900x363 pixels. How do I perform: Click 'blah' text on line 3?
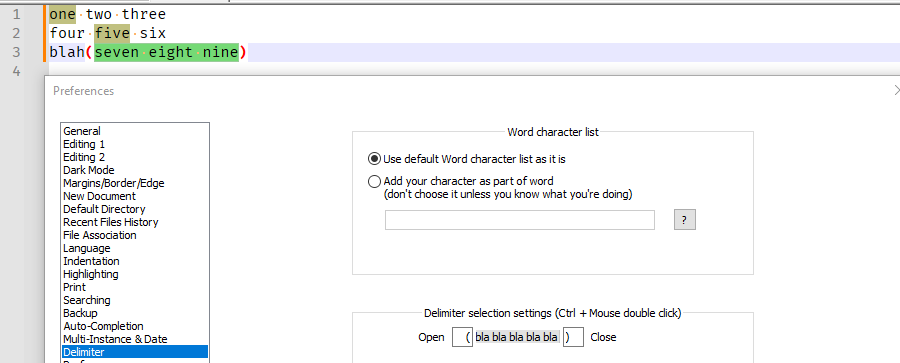coord(67,52)
